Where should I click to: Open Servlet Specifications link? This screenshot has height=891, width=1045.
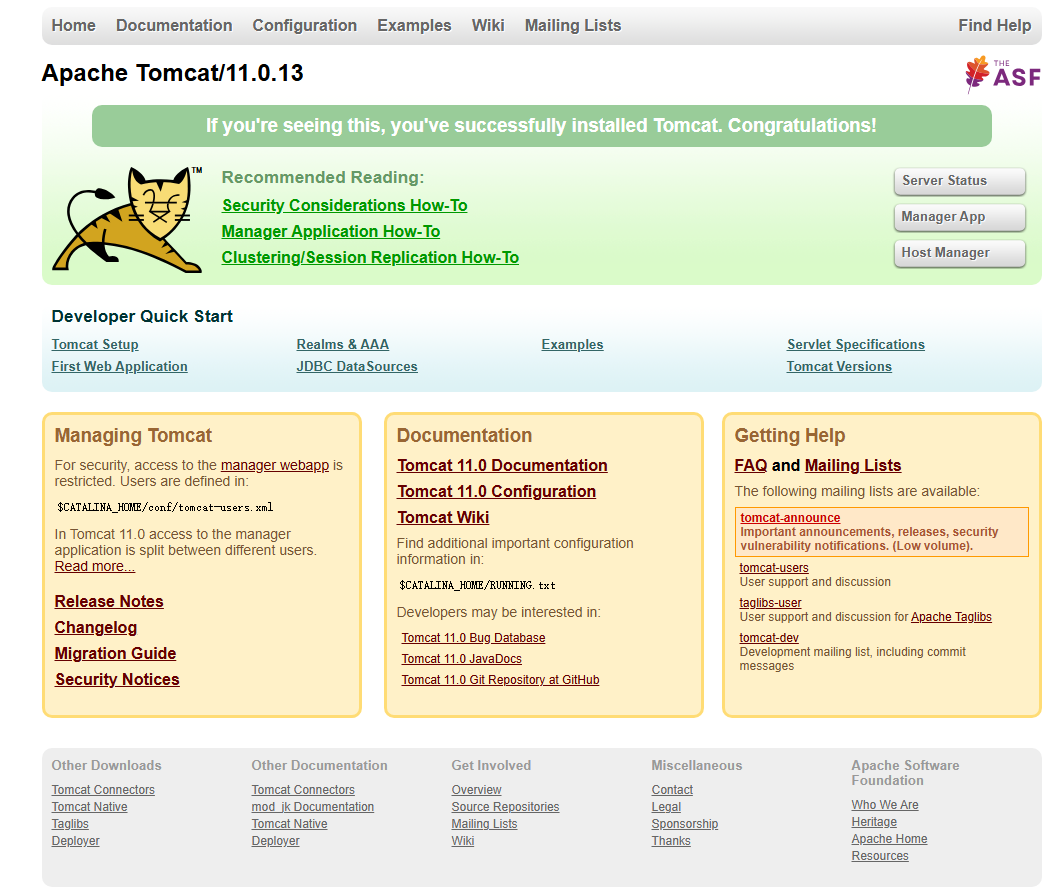[856, 345]
